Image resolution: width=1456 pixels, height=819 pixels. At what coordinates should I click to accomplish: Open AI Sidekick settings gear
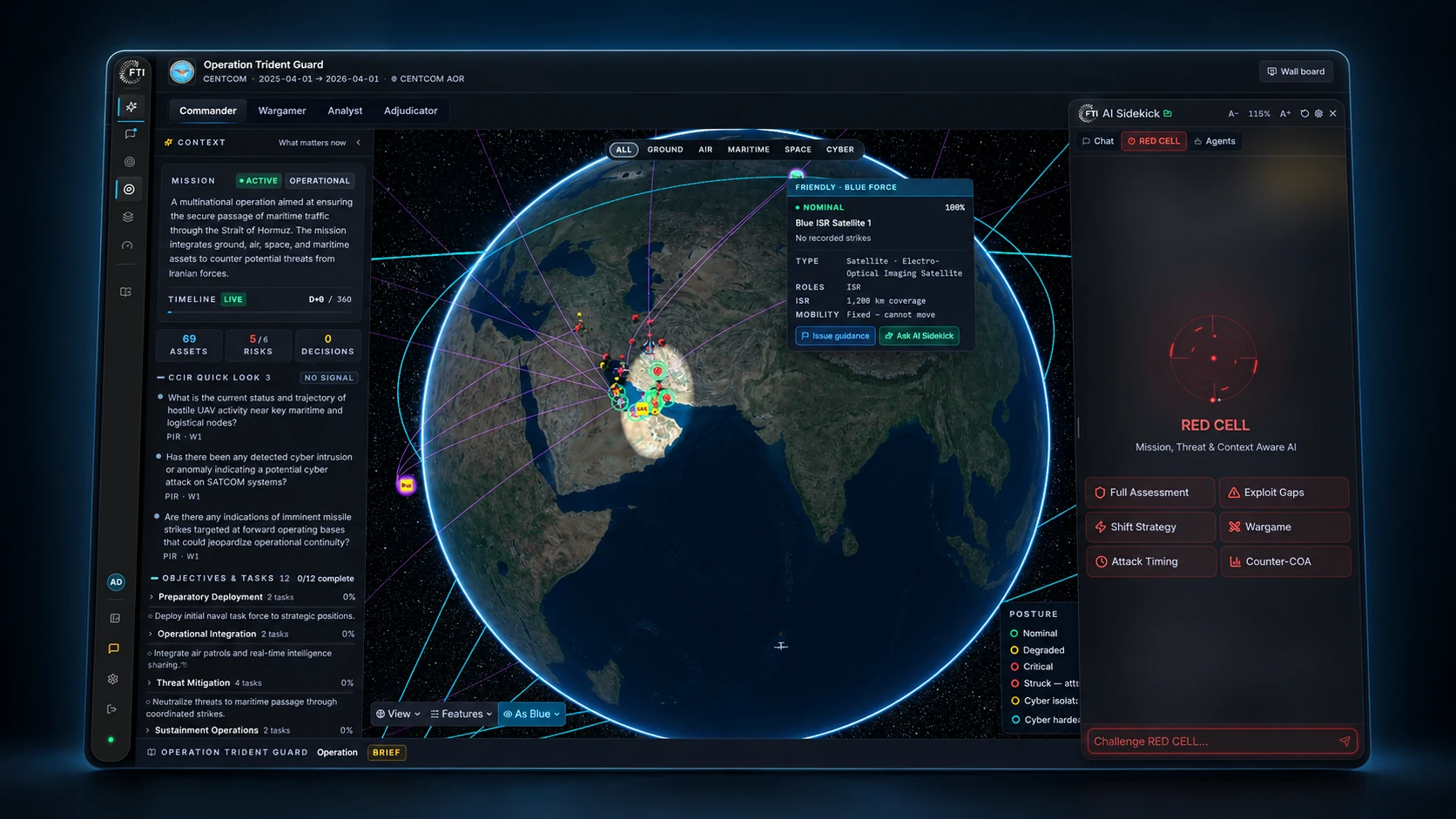(1318, 114)
